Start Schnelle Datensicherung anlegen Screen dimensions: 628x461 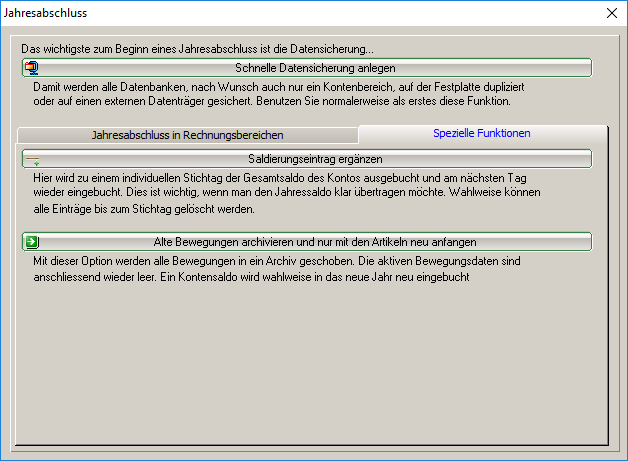tap(307, 68)
